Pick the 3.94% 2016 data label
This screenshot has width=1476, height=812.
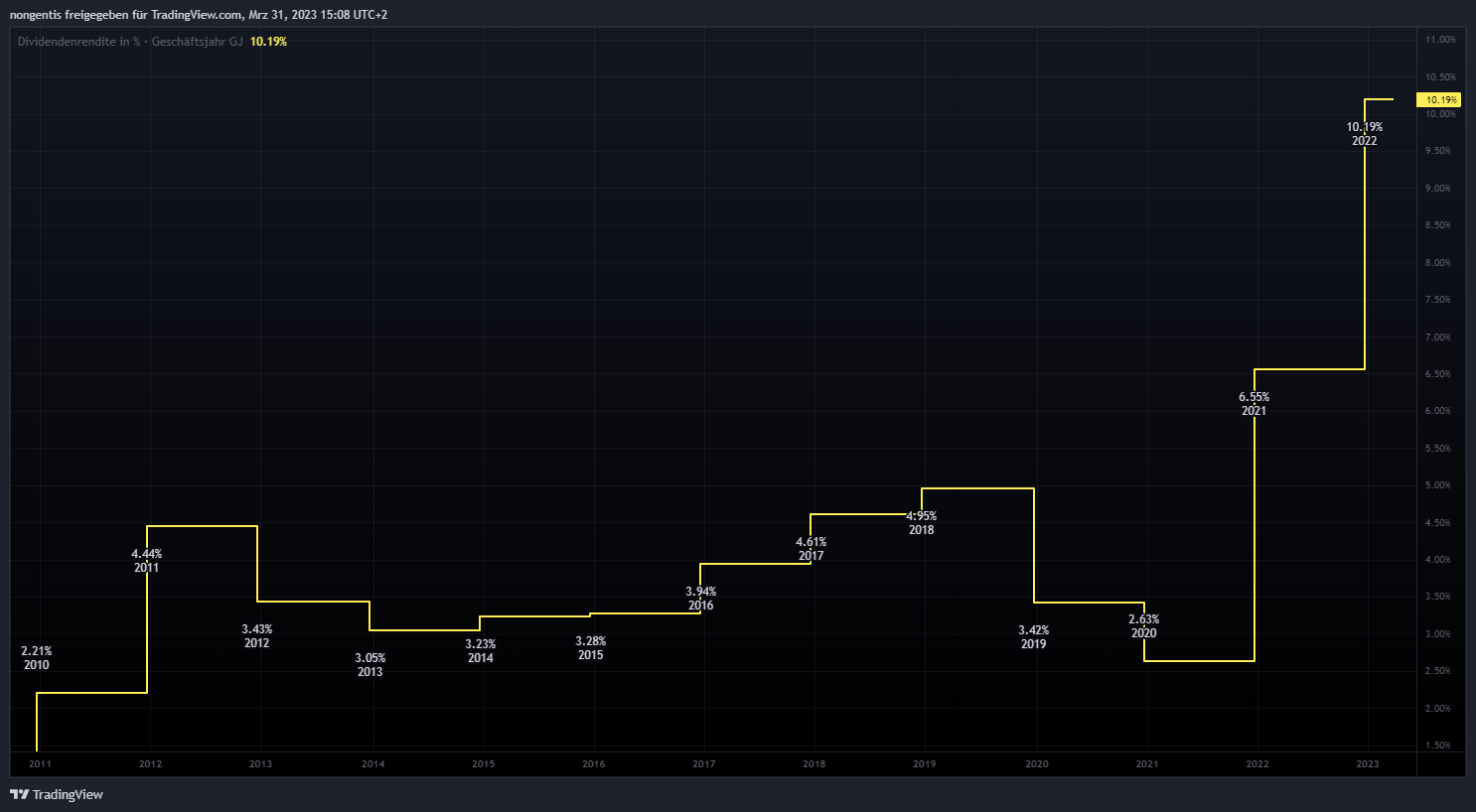(701, 599)
